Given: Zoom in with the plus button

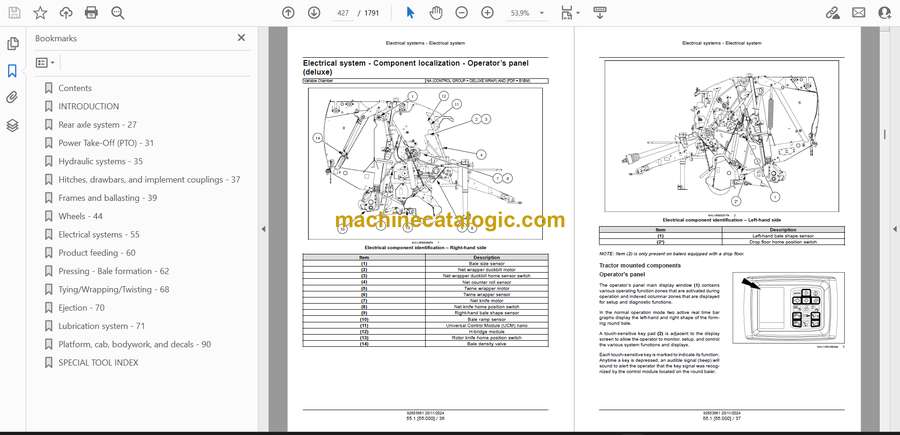Looking at the screenshot, I should click(x=487, y=13).
